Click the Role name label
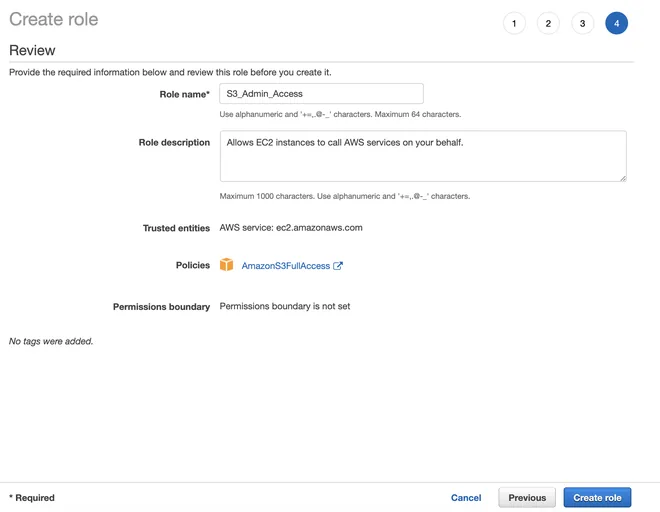 tap(184, 94)
